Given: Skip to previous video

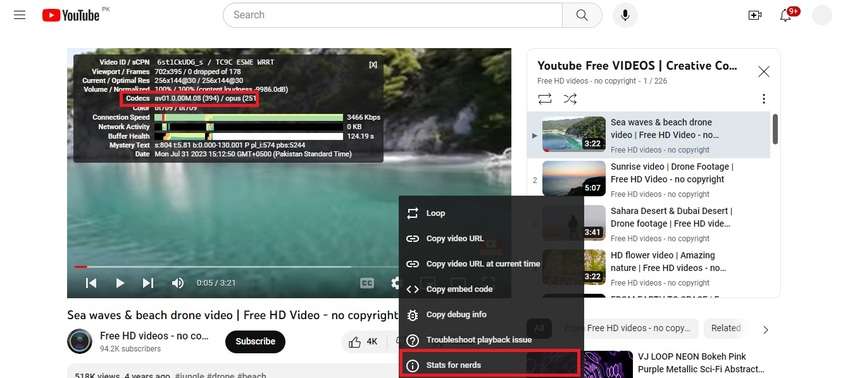Looking at the screenshot, I should pos(91,283).
